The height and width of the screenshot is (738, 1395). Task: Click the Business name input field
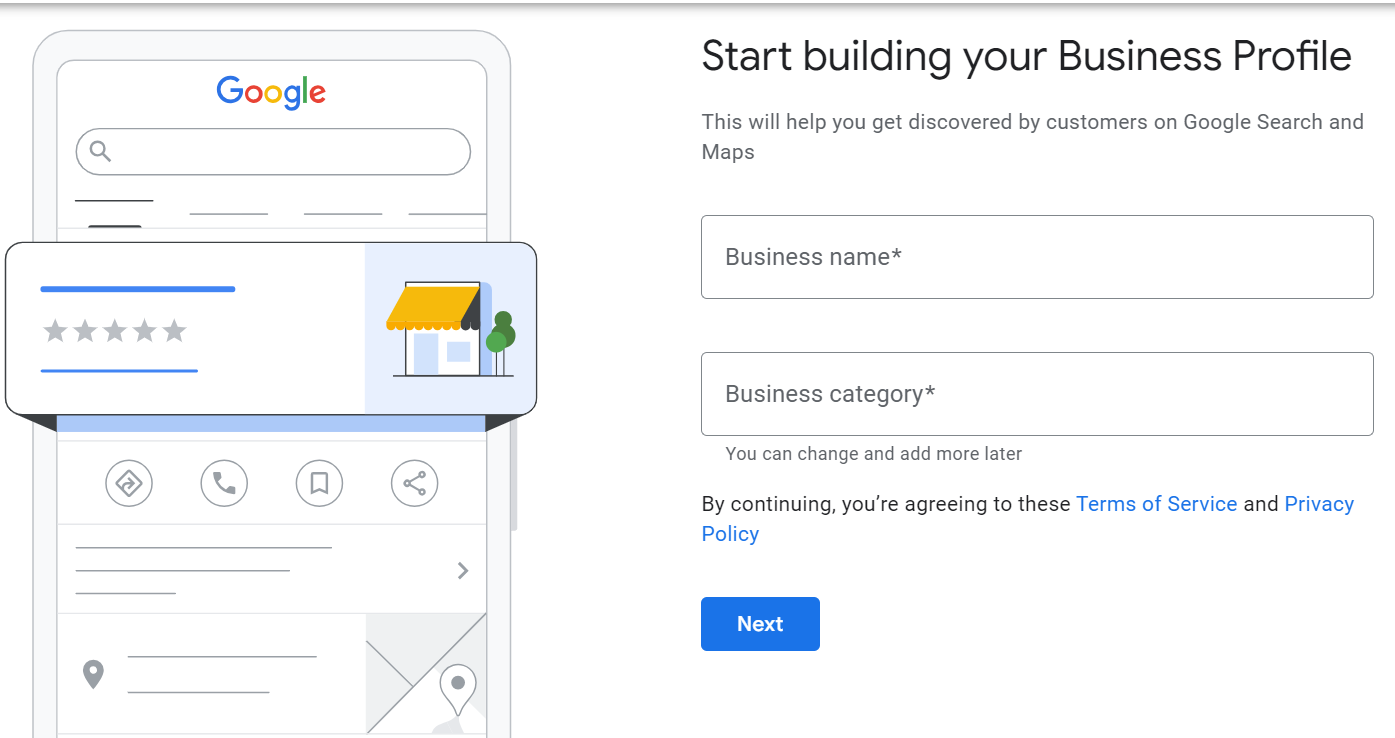point(1037,257)
